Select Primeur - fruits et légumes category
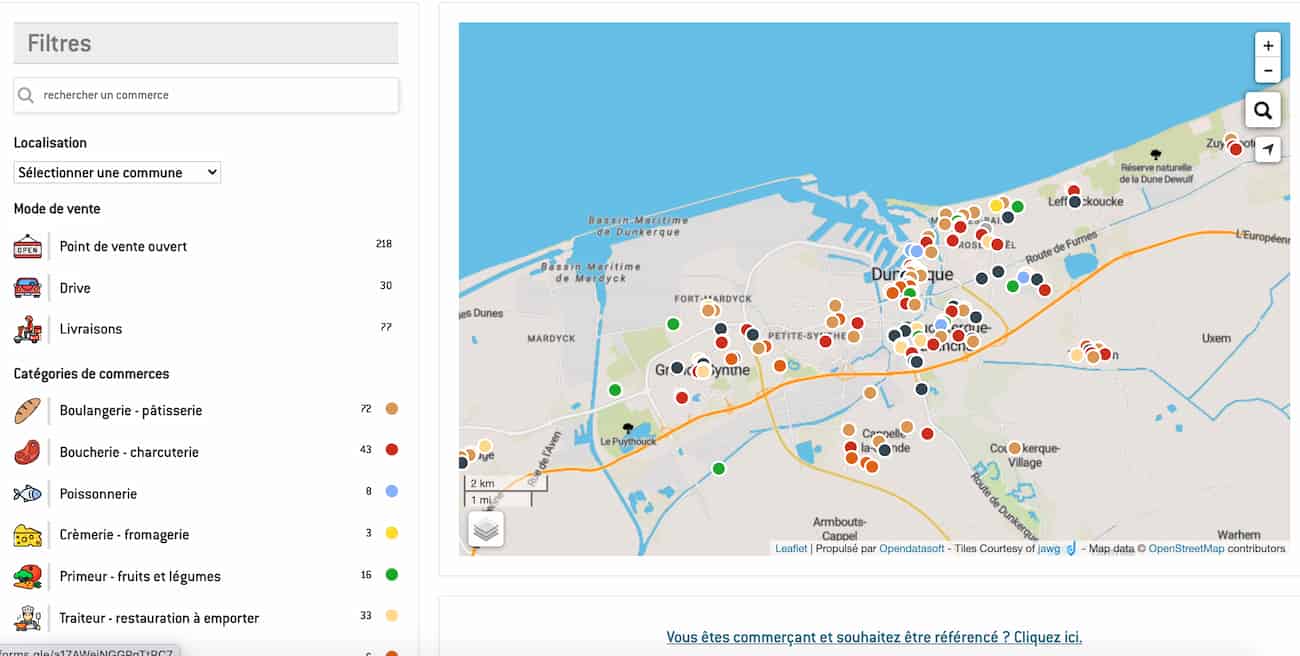Viewport: 1300px width, 656px height. (x=140, y=576)
